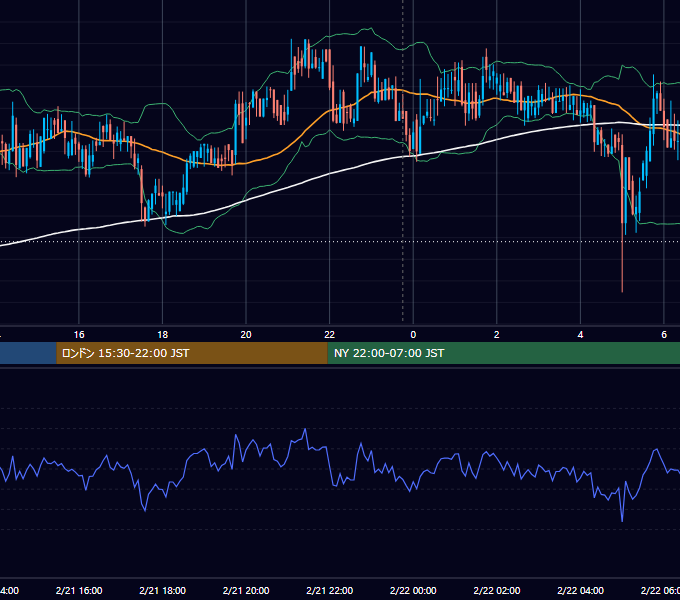680x600 pixels.
Task: Click the long lower-wick candle after 4:00
Action: 622,212
